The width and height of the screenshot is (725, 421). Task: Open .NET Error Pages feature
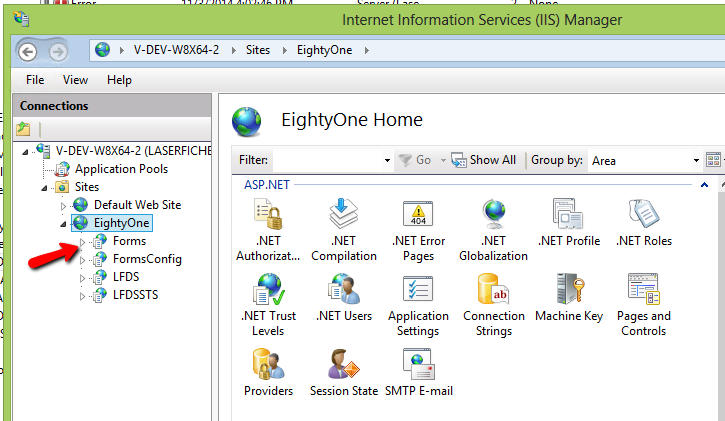[x=418, y=230]
